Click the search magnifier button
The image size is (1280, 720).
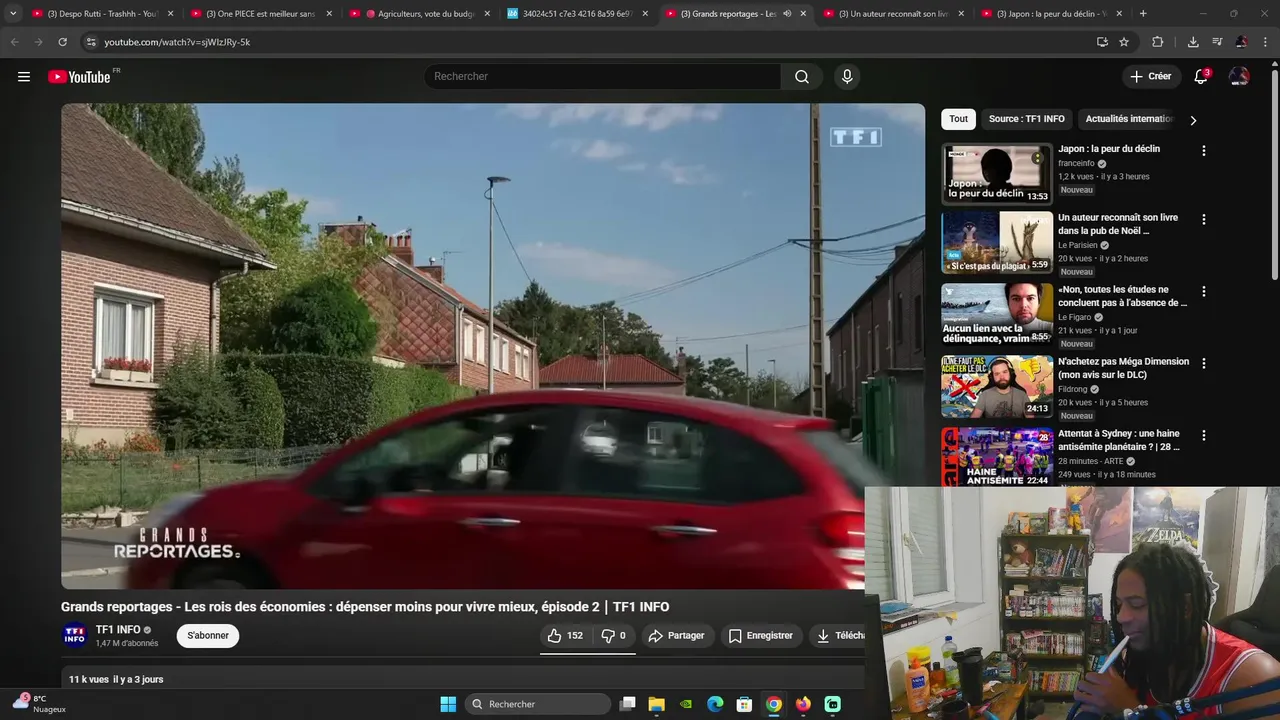(802, 77)
